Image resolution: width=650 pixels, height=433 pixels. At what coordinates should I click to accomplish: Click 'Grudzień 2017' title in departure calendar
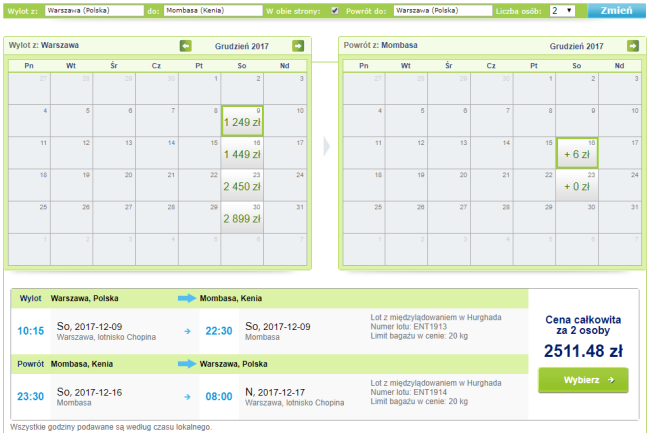pyautogui.click(x=242, y=46)
